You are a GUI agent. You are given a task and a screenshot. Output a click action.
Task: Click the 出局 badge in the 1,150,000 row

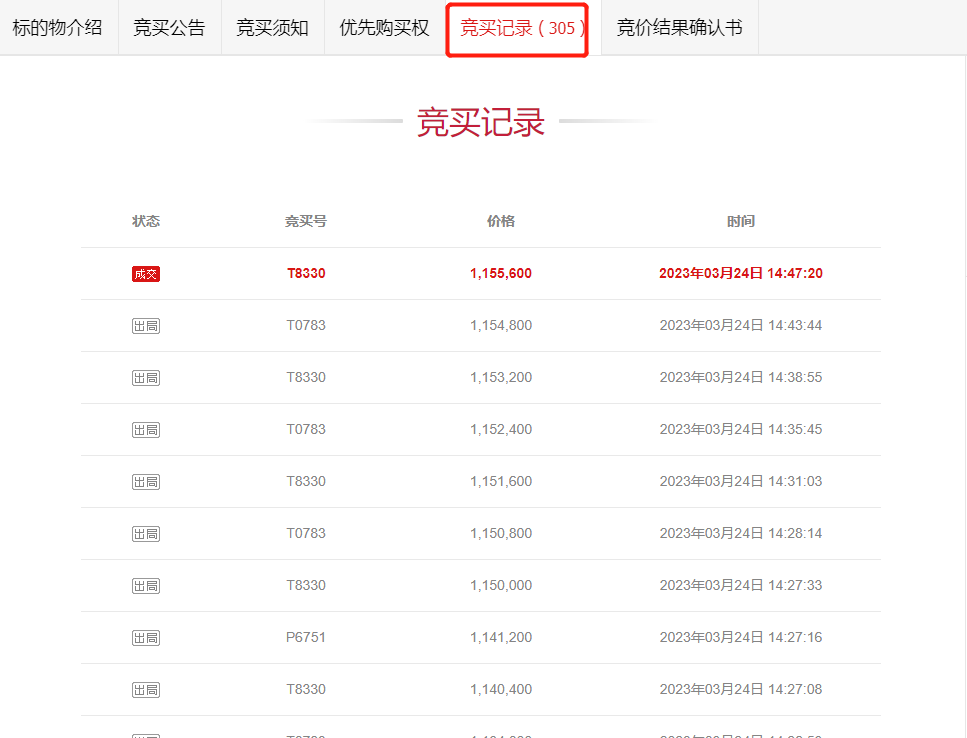click(x=146, y=586)
